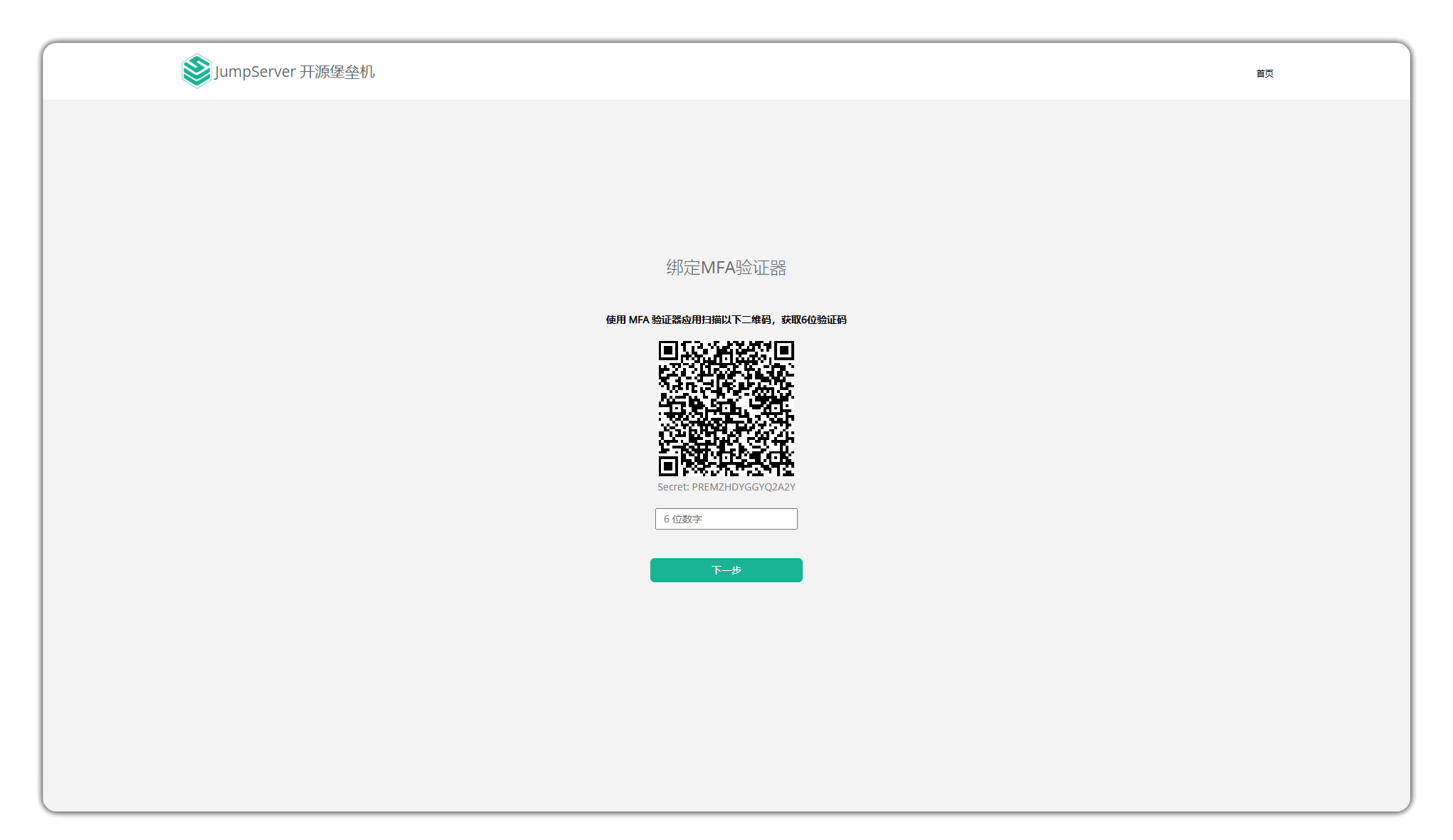Click the green JumpServer logo icon
Image resolution: width=1453 pixels, height=840 pixels.
(x=196, y=71)
